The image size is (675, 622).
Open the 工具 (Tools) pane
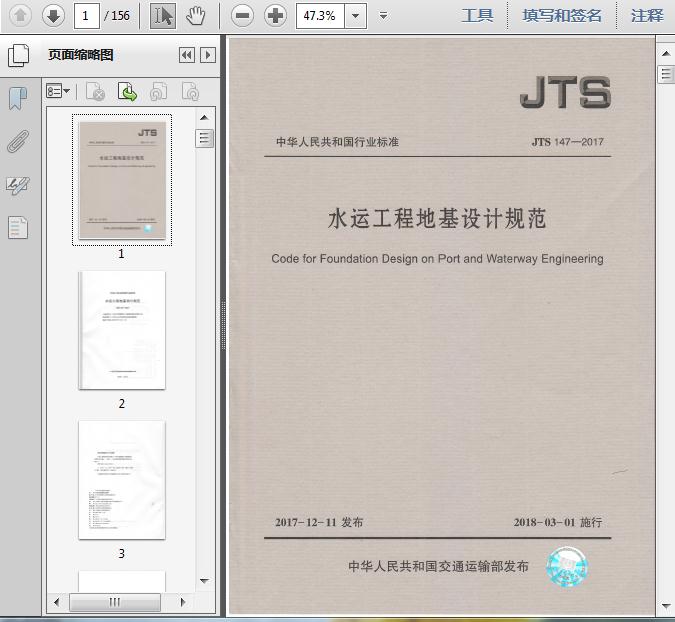477,15
